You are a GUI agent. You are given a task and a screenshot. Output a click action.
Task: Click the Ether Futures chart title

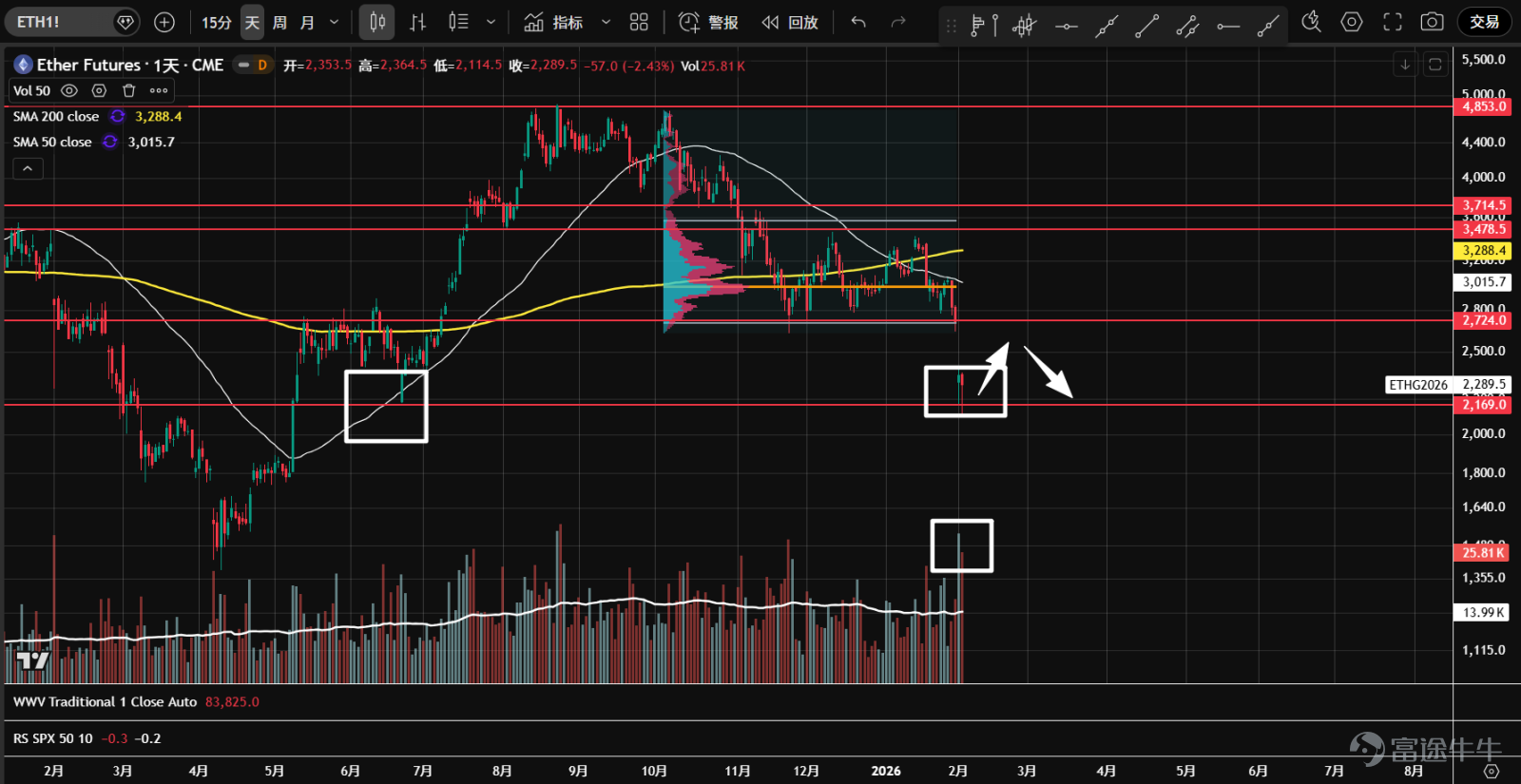130,65
